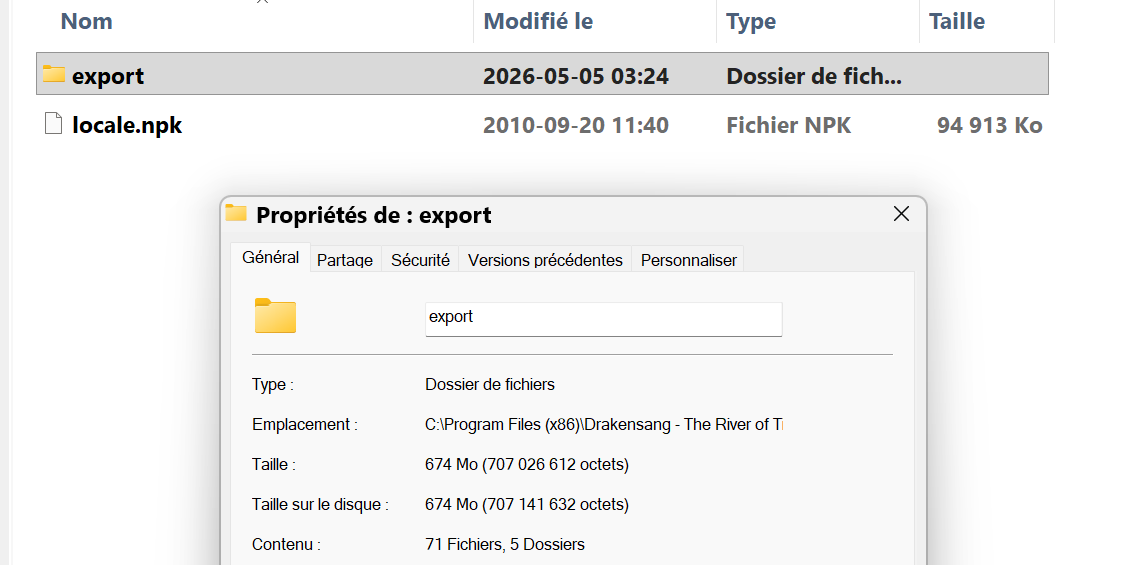The height and width of the screenshot is (565, 1145).
Task: Select the Général tab
Action: pos(270,258)
